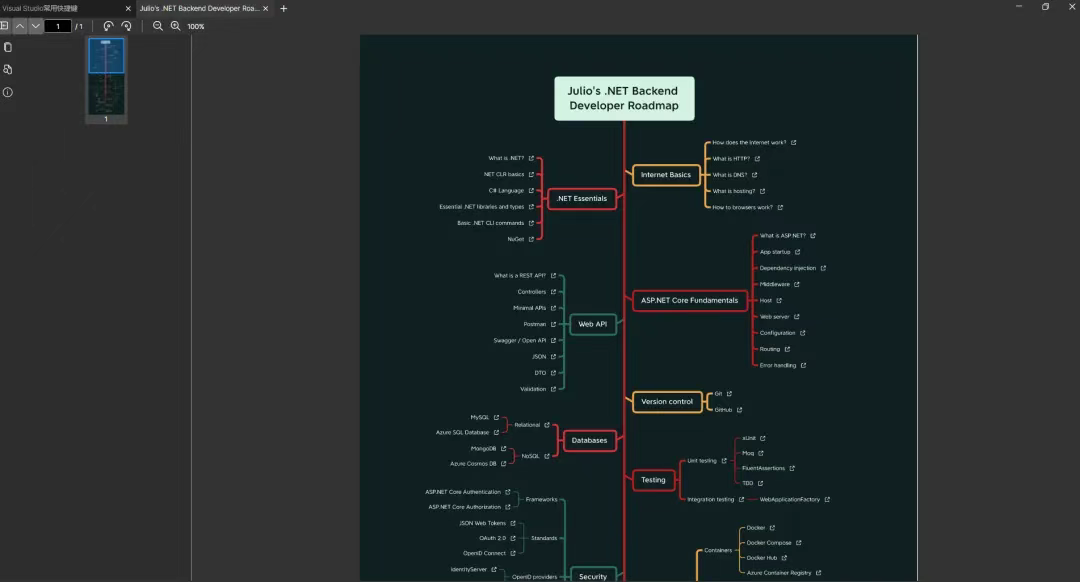1080x582 pixels.
Task: Zoom out with magnifier minus icon
Action: coord(158,25)
